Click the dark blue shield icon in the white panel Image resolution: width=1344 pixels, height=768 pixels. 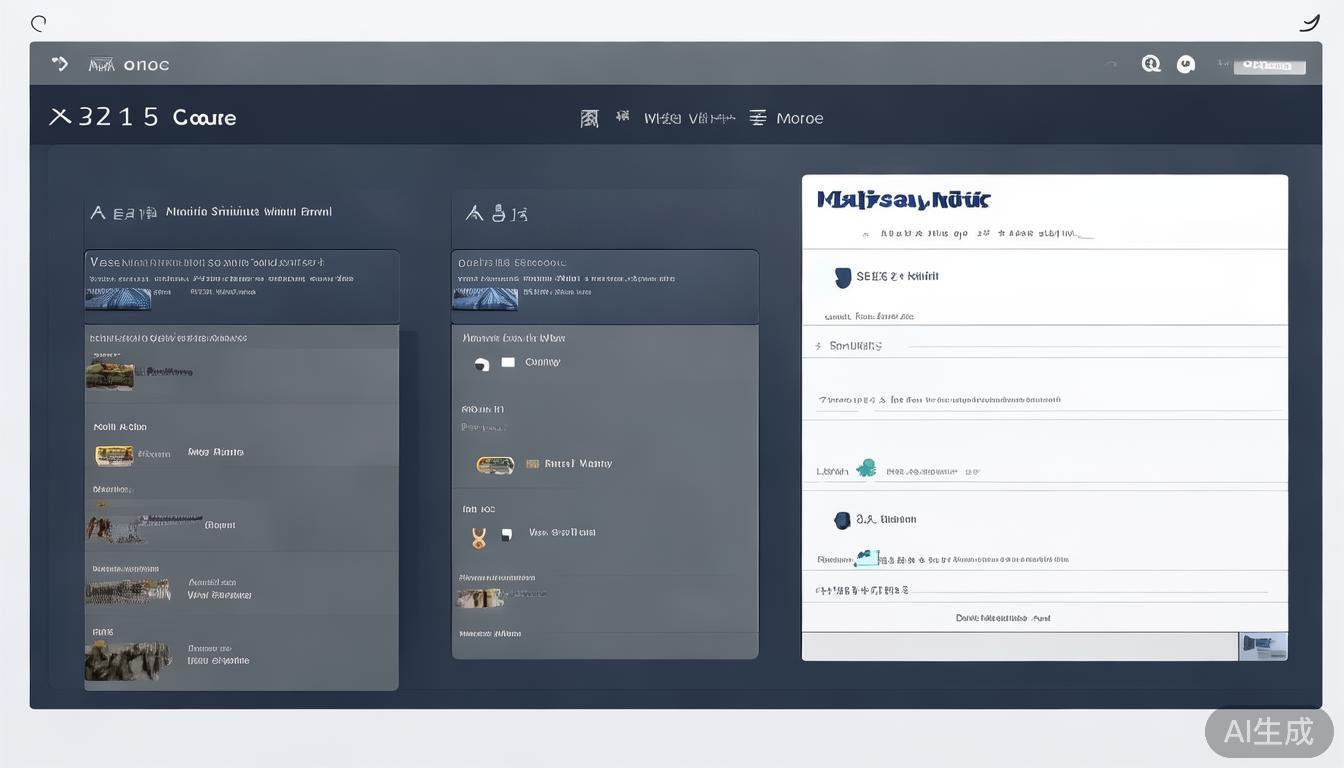pos(842,277)
